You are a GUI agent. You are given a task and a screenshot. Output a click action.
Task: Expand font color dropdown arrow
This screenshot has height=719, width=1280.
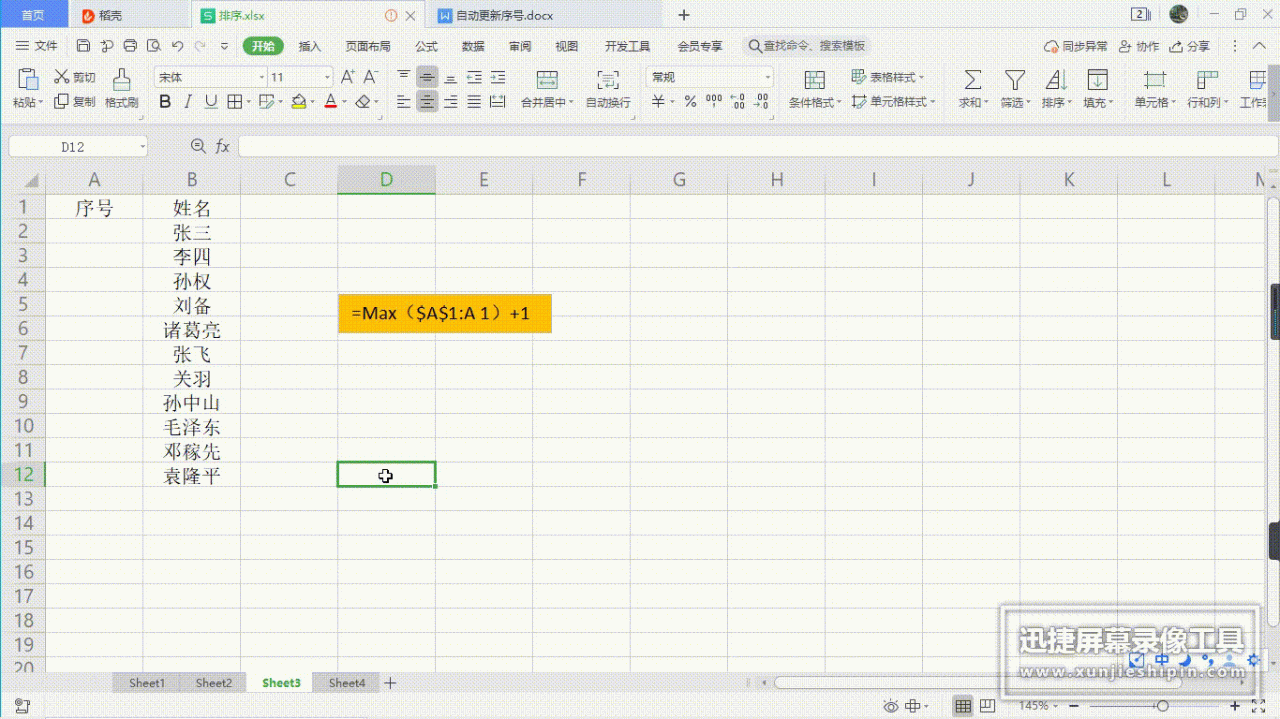click(344, 102)
